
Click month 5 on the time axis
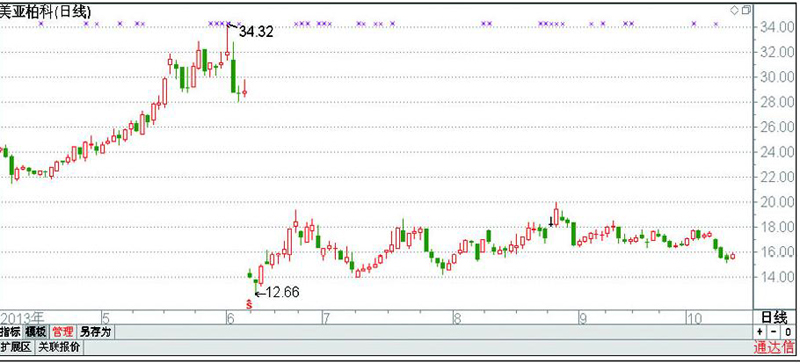105,318
